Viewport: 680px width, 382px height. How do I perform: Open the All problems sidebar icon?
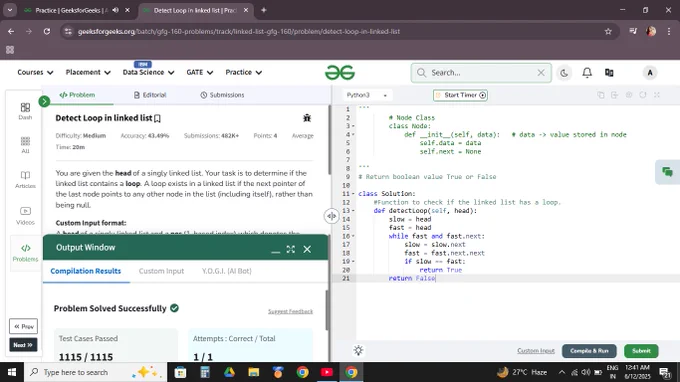click(x=25, y=145)
